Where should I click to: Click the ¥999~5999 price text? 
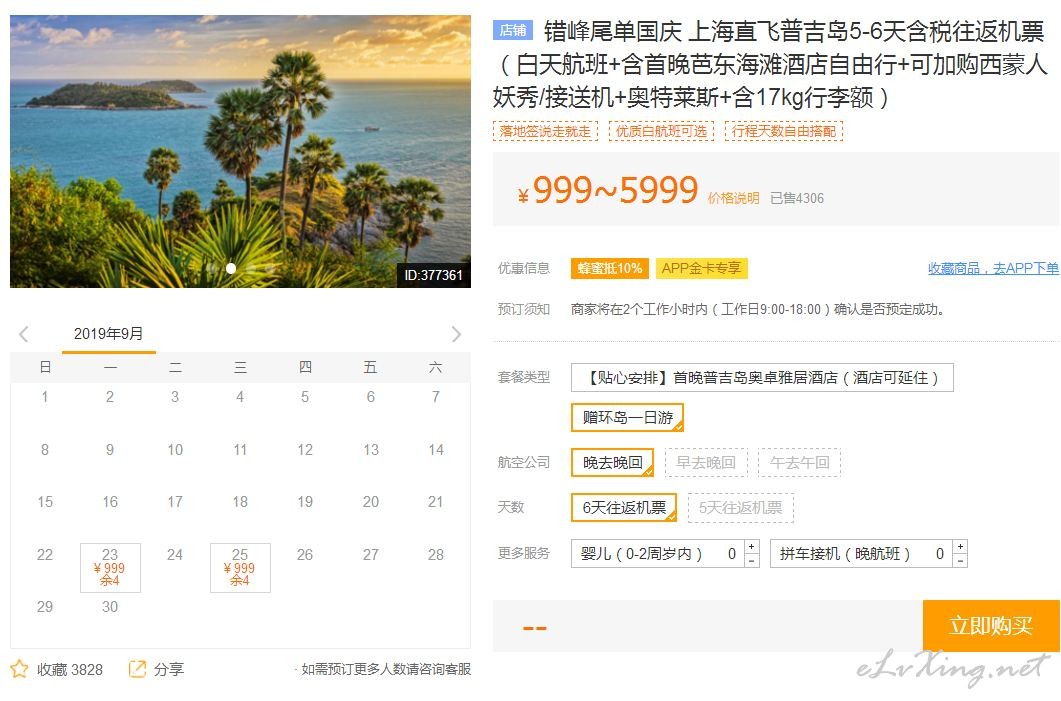pyautogui.click(x=608, y=191)
